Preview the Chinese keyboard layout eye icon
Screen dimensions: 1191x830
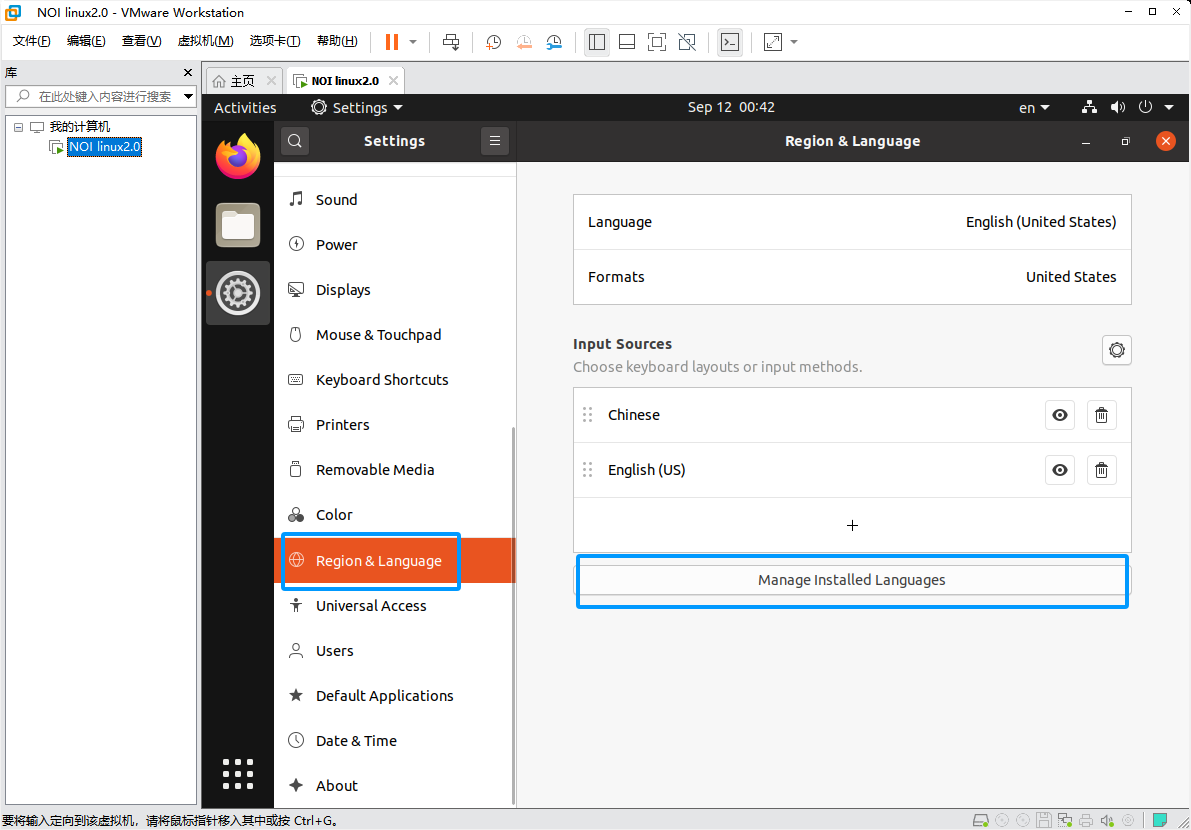click(x=1060, y=415)
